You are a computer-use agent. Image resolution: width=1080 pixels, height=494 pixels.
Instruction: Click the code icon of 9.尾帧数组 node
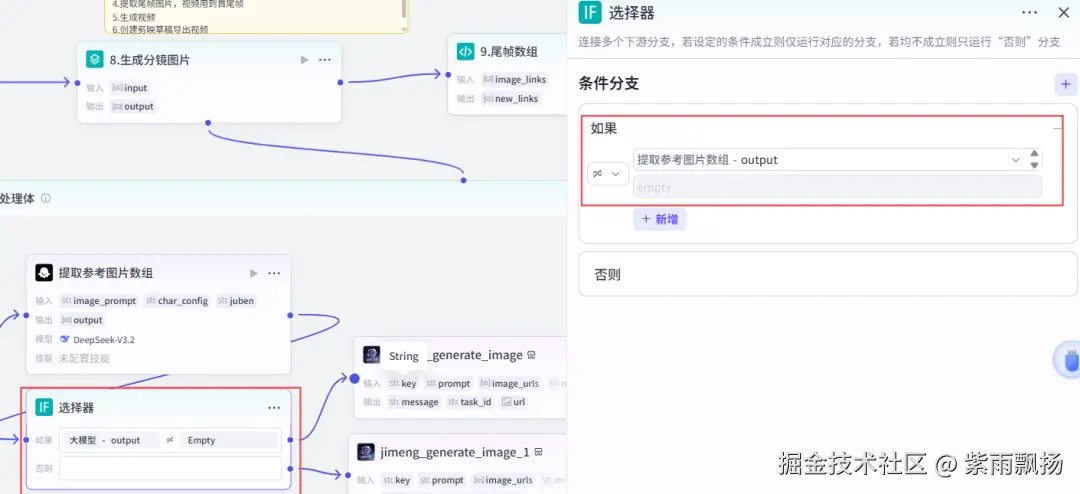(x=466, y=52)
